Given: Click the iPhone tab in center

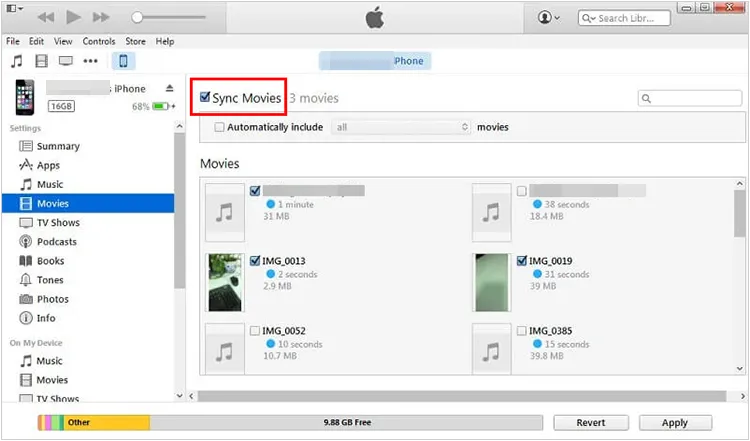Looking at the screenshot, I should 375,61.
